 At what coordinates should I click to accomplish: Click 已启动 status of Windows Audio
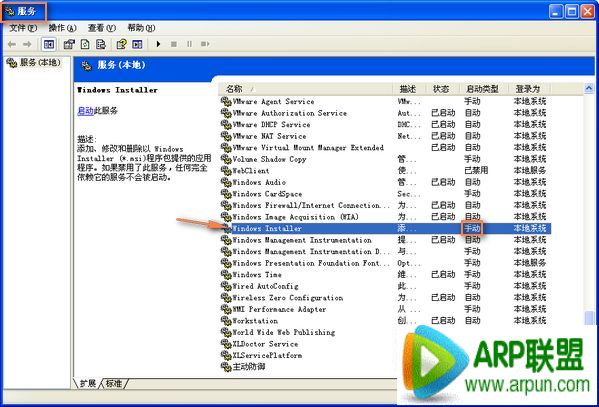click(443, 182)
